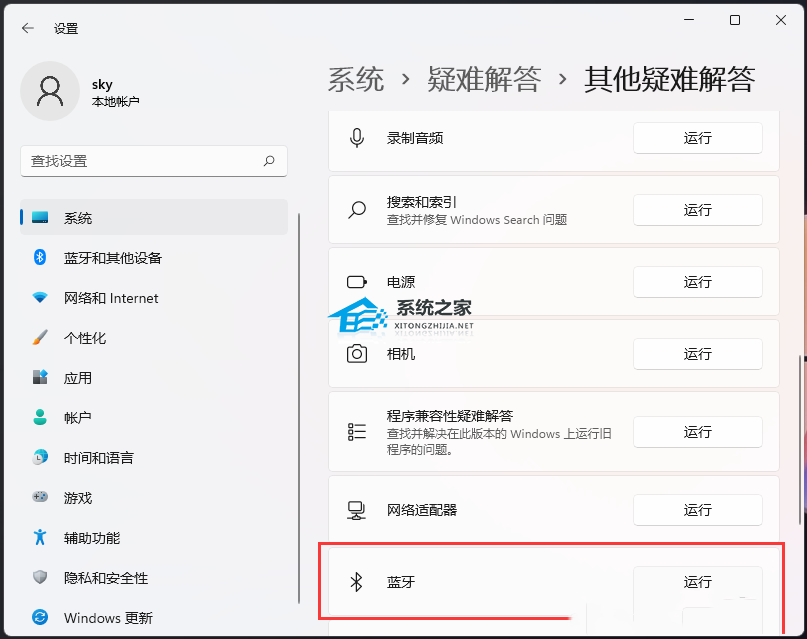Open 时间和语言 settings

tap(154, 457)
